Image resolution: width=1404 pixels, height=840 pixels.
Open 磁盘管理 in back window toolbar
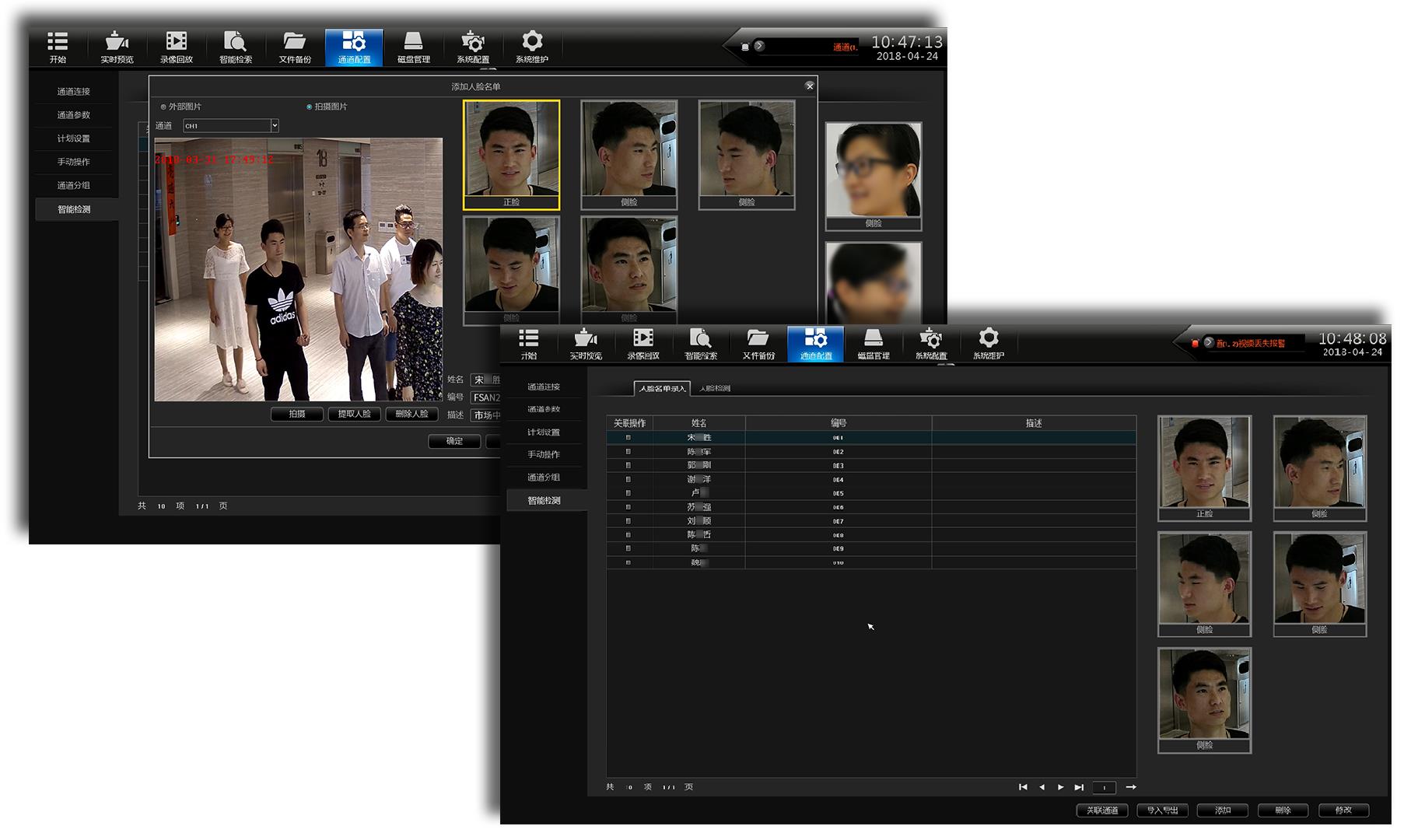(414, 47)
